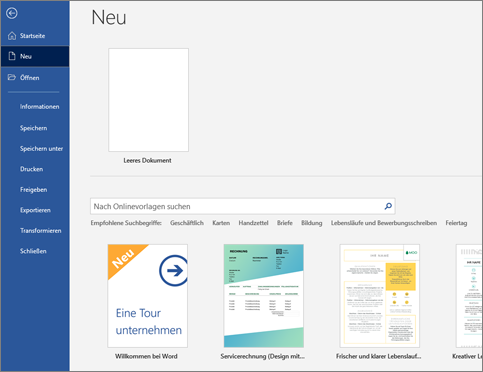The width and height of the screenshot is (483, 372).
Task: Select the Servicerechnung template thumbnail
Action: pos(264,296)
